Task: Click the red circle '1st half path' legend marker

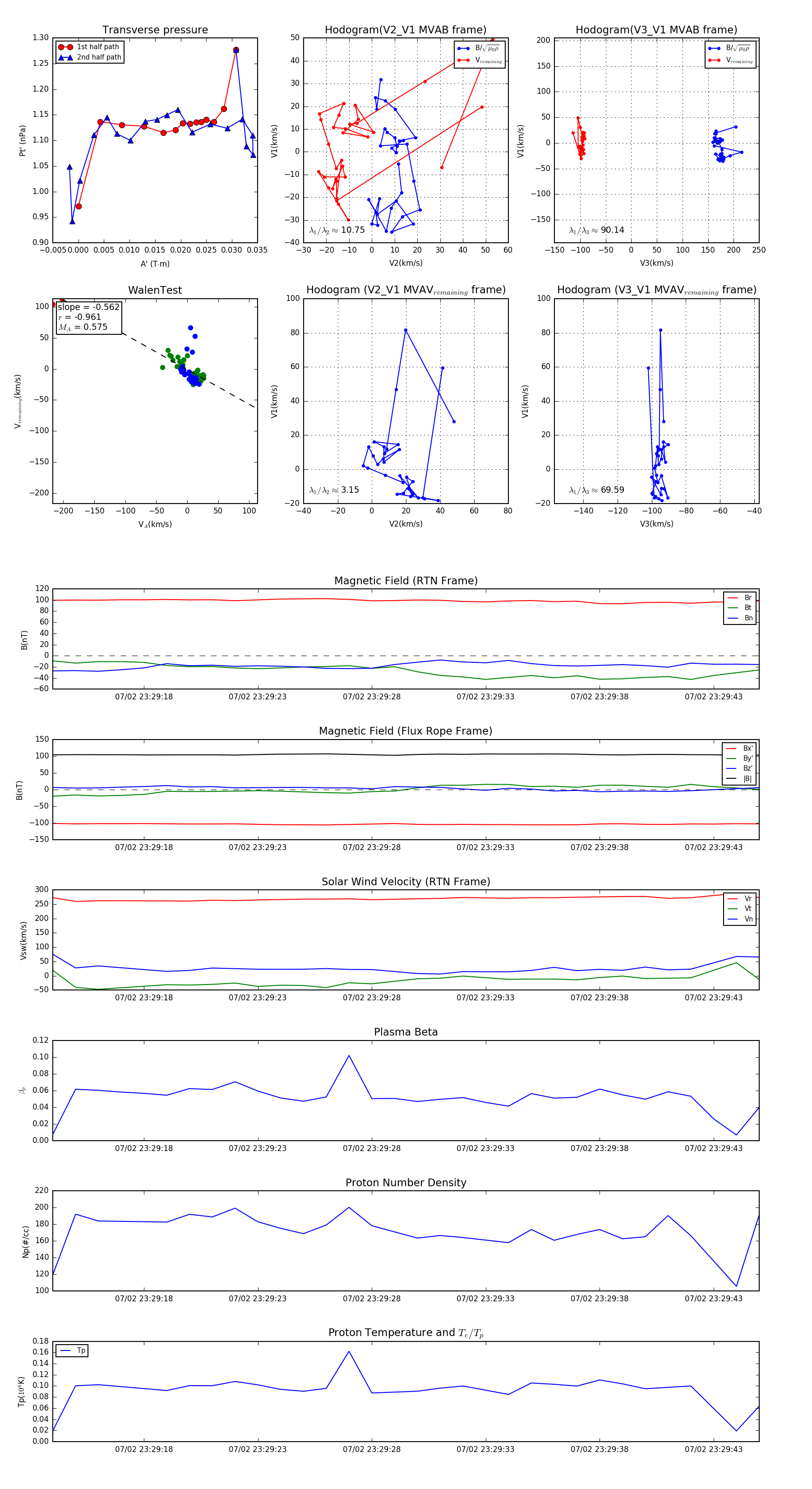Action: tap(65, 47)
